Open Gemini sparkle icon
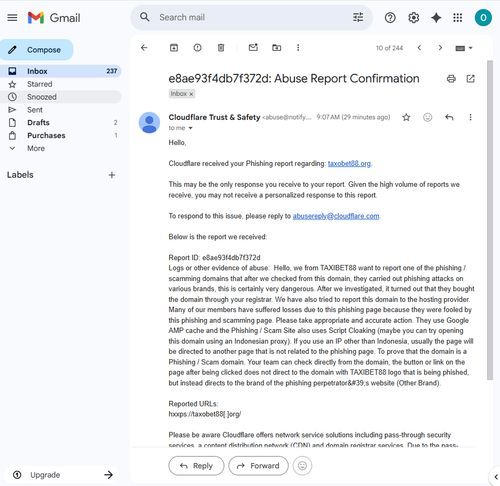The image size is (500, 486). coord(436,18)
